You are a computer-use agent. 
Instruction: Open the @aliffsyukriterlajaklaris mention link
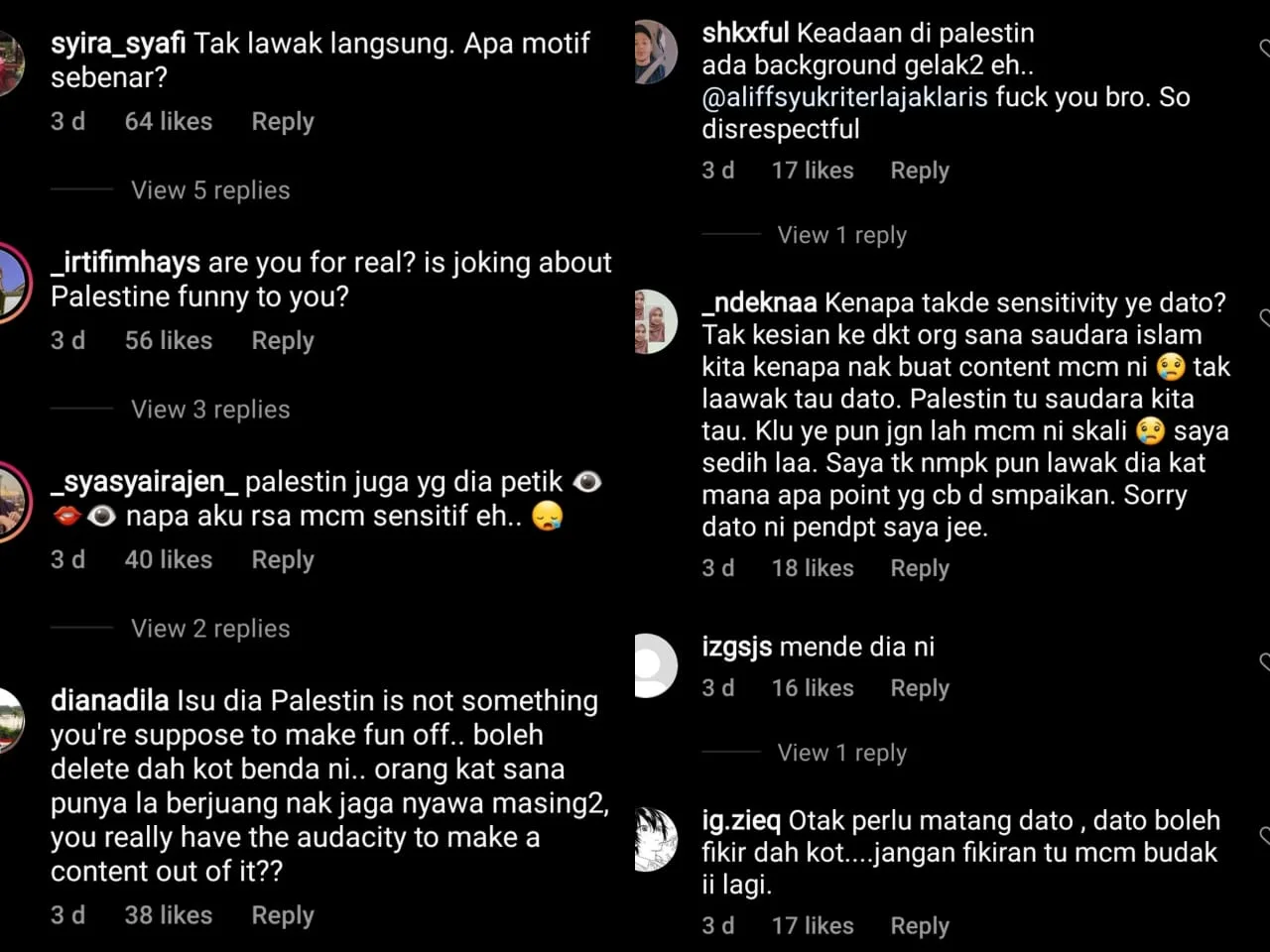pyautogui.click(x=844, y=97)
